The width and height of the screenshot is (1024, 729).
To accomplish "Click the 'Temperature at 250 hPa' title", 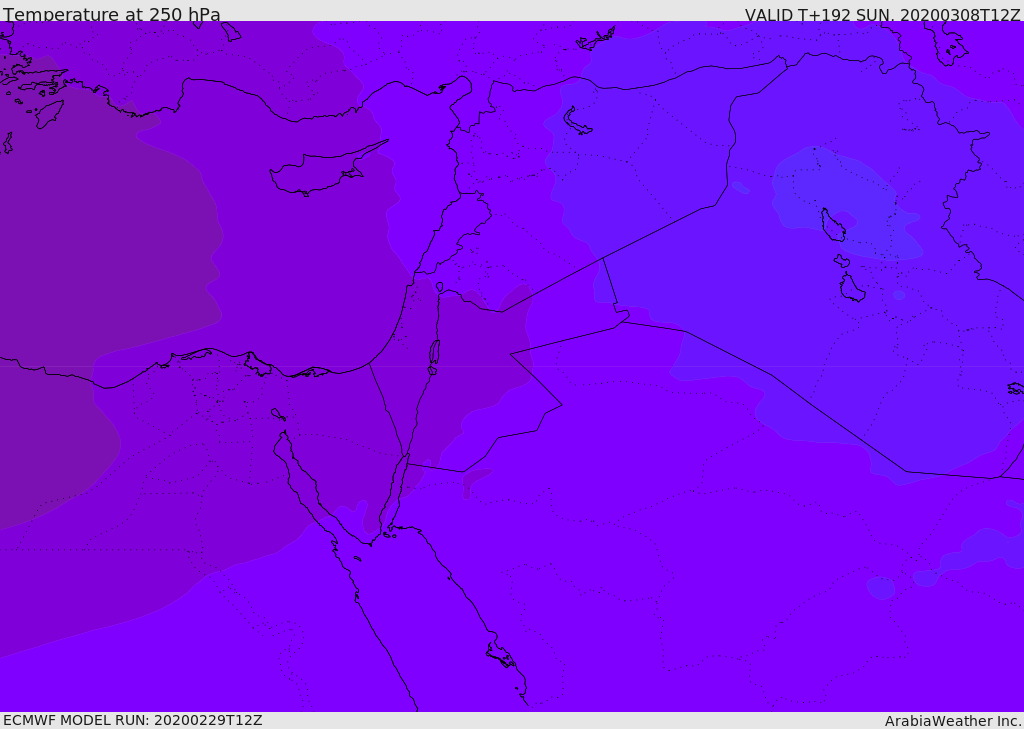I will pos(112,14).
